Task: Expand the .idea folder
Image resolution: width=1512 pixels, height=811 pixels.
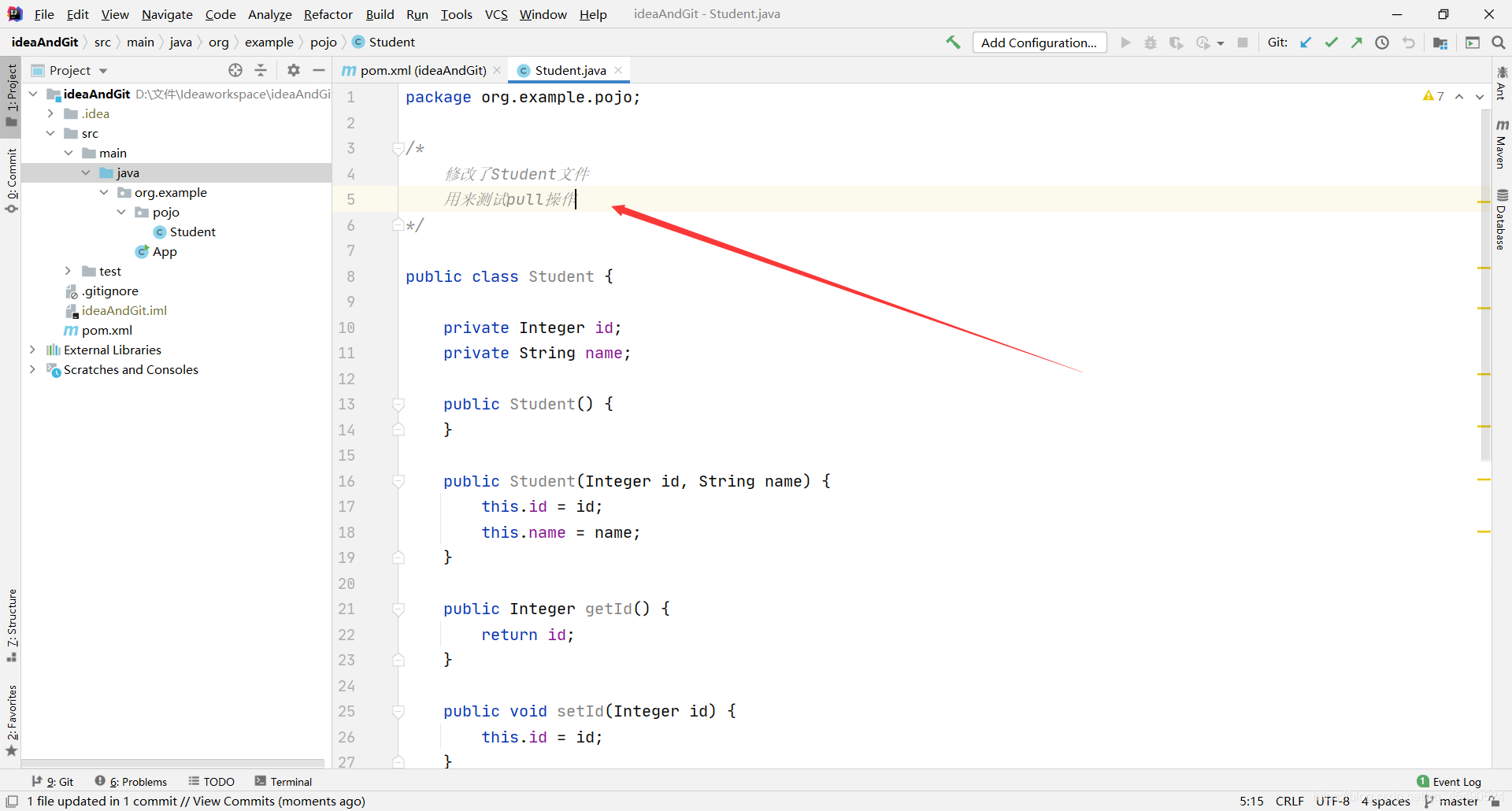Action: pos(50,113)
